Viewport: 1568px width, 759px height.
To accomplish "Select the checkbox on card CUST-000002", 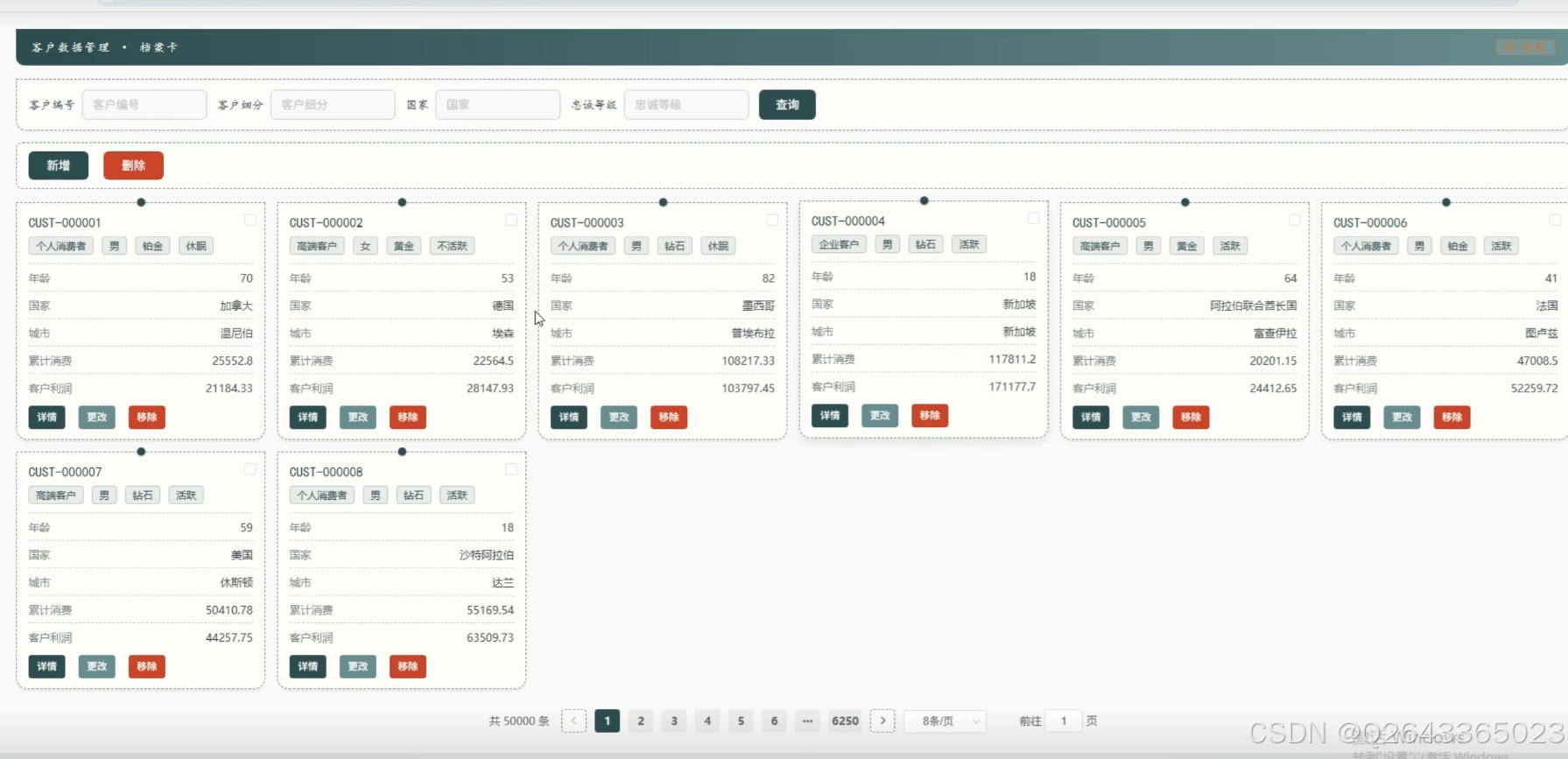I will click(511, 220).
